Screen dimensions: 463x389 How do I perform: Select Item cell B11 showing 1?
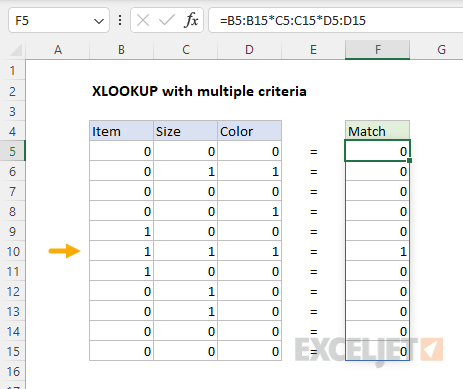121,271
